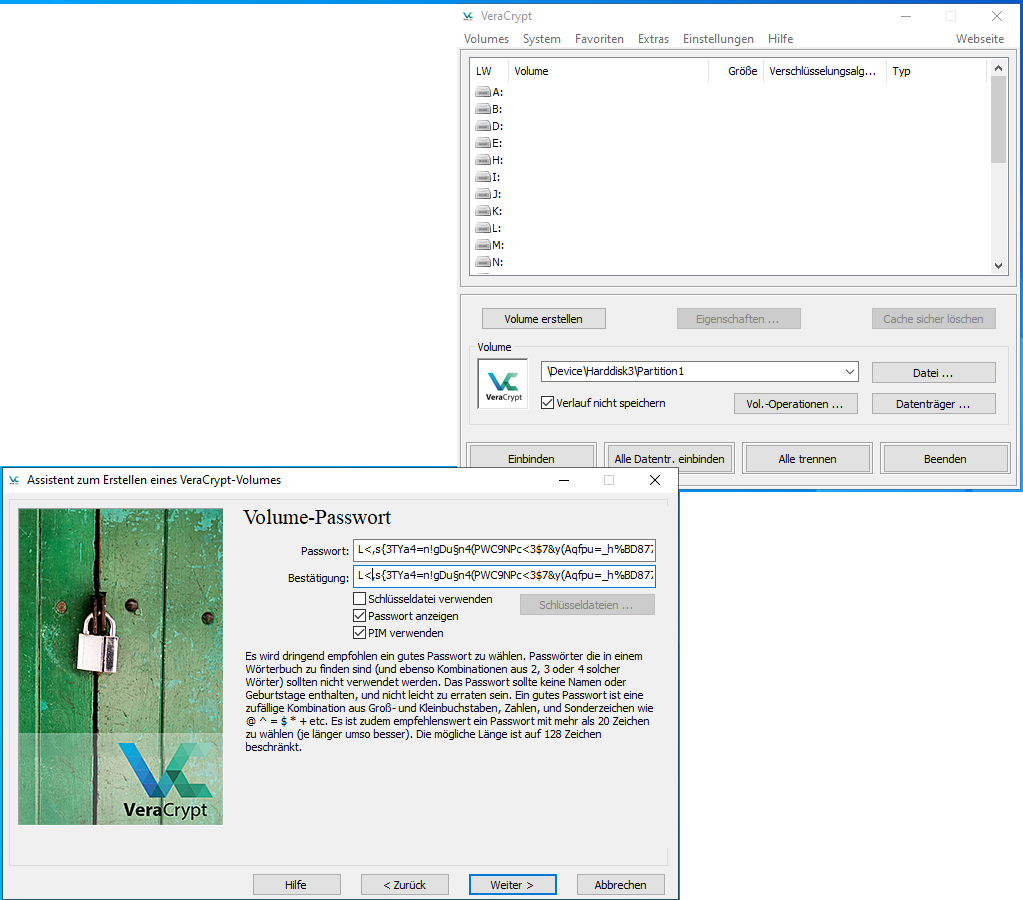Select drive E: icon in drive list
1023x900 pixels.
[483, 143]
